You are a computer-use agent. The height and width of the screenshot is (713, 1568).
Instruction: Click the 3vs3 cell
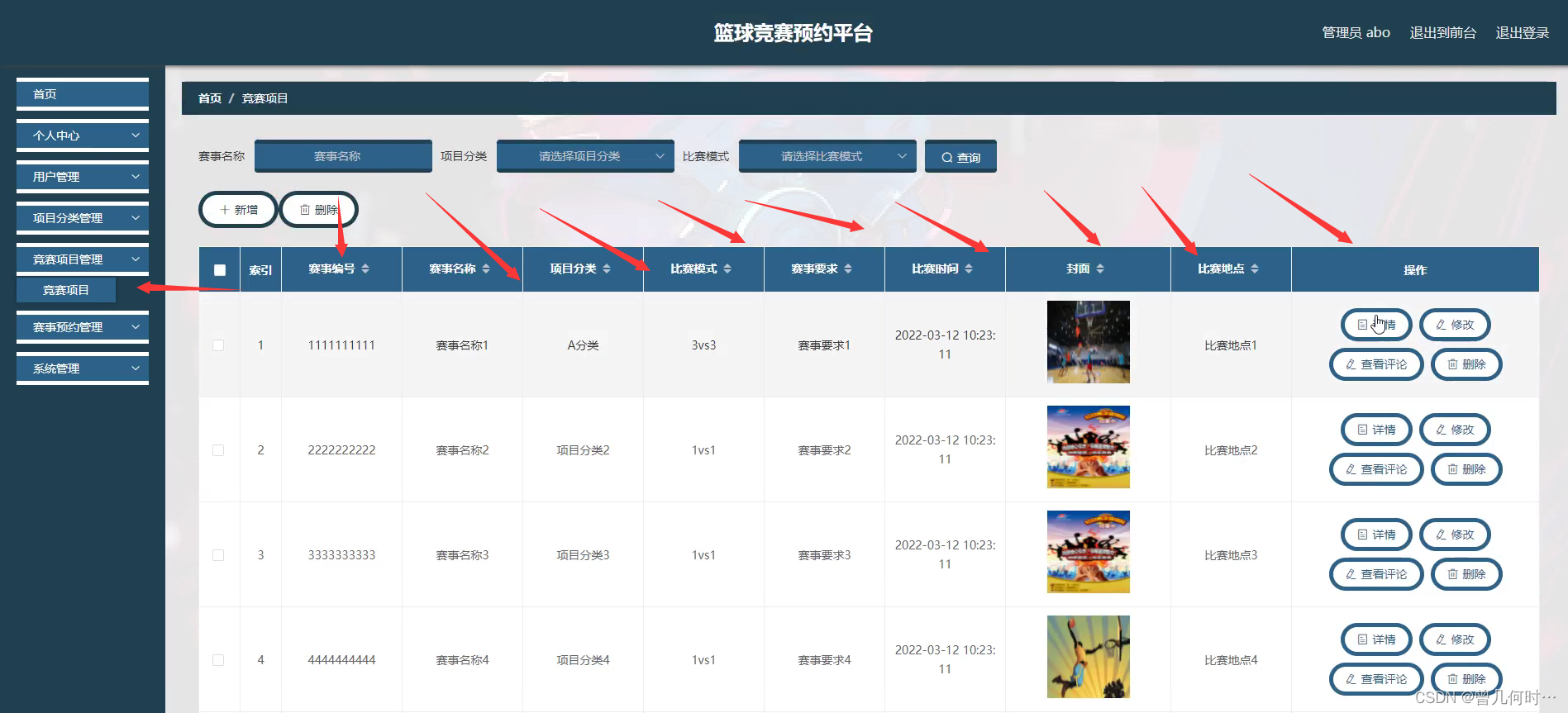coord(703,345)
